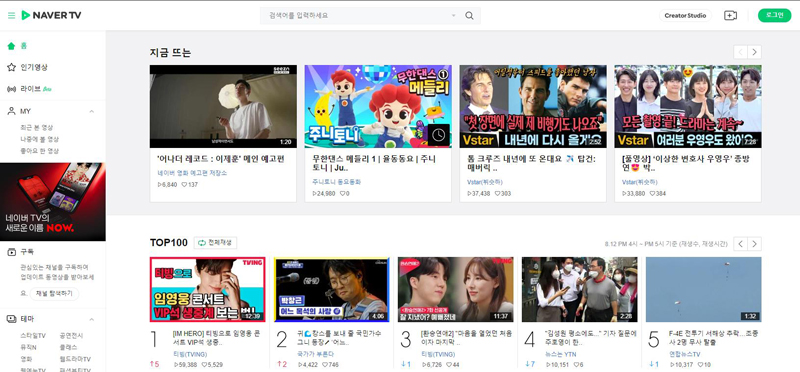Click the green 로그인 button

774,15
